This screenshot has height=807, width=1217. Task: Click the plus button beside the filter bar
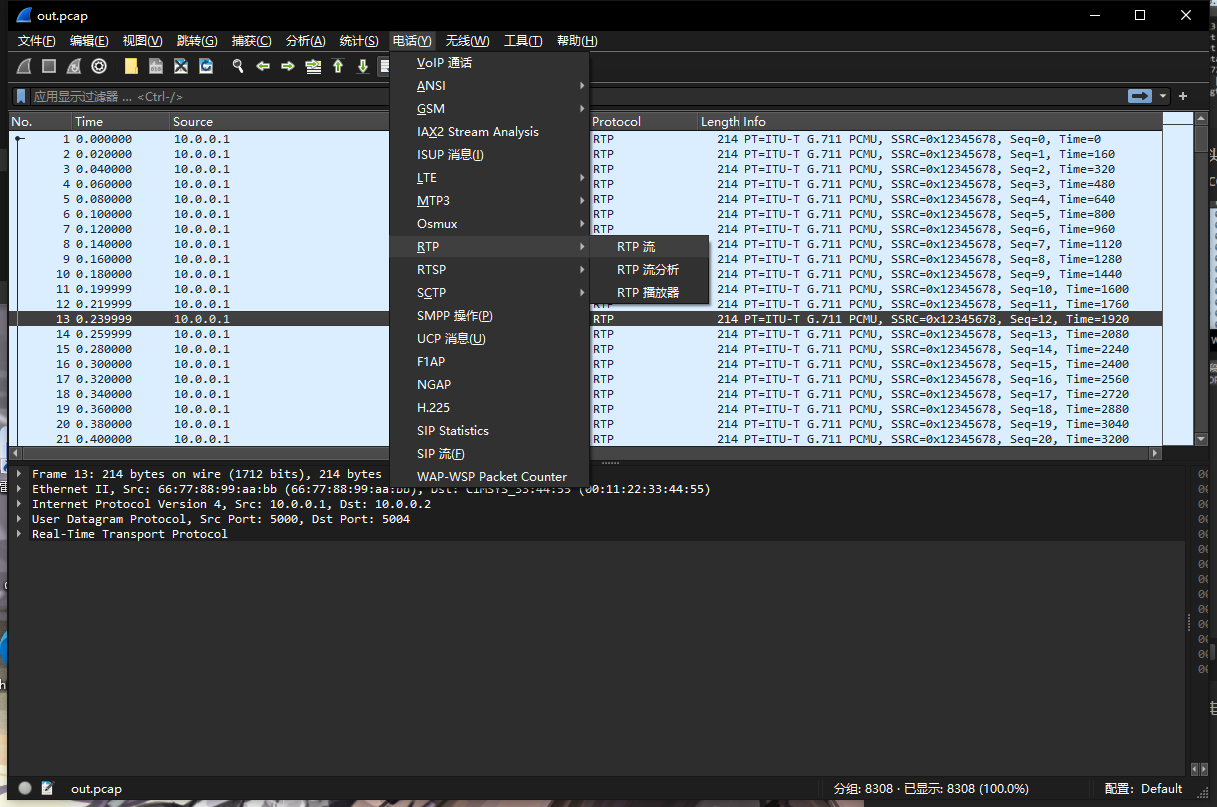(1183, 96)
